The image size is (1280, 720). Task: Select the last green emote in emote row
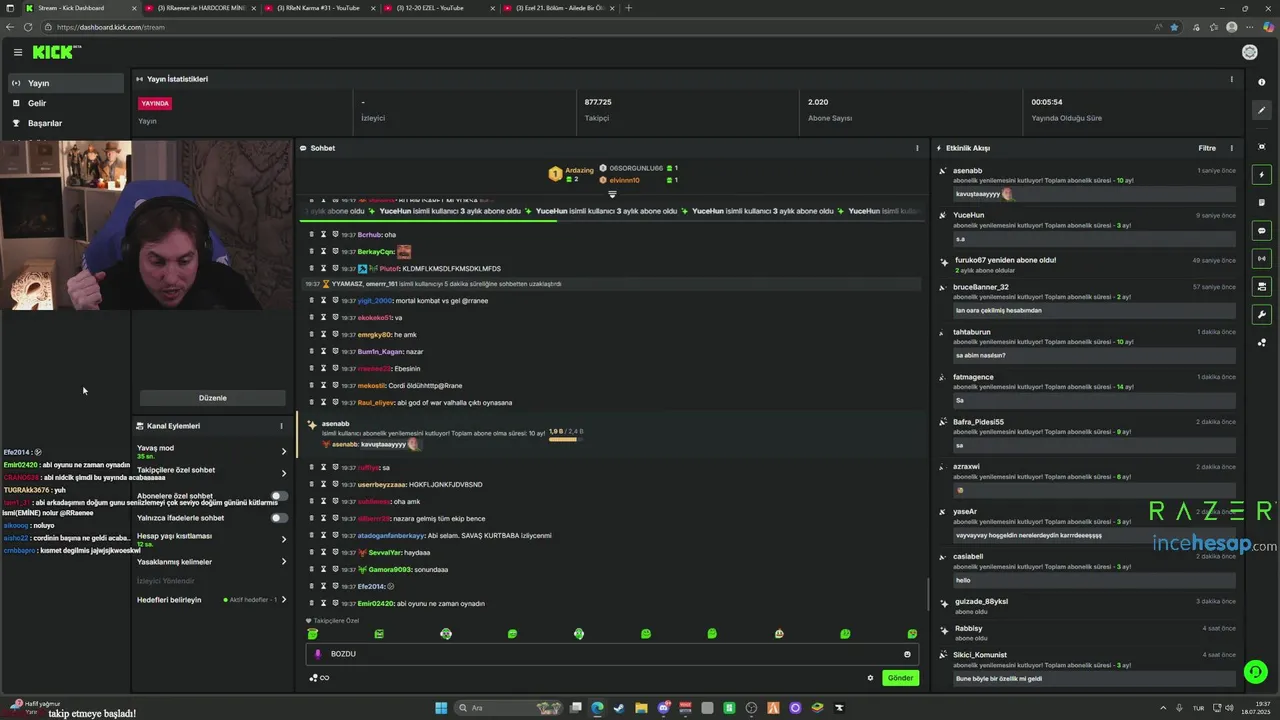(x=912, y=634)
